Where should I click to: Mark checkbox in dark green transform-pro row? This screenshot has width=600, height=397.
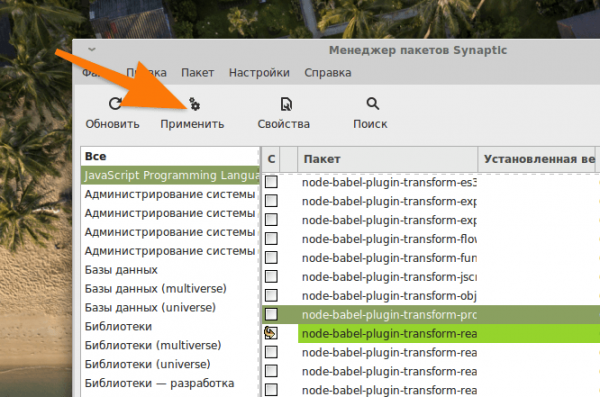[271, 314]
